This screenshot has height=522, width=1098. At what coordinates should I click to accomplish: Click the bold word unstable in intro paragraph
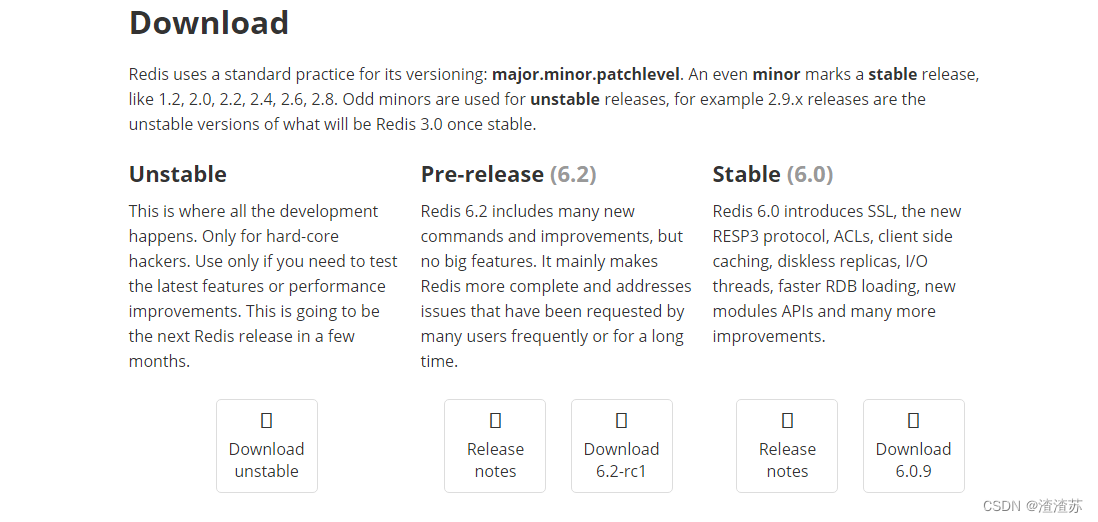click(x=565, y=99)
